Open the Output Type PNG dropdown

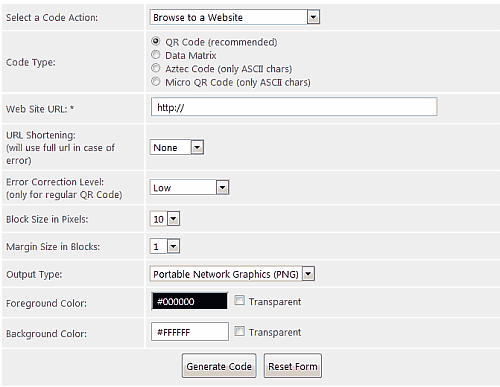click(232, 274)
